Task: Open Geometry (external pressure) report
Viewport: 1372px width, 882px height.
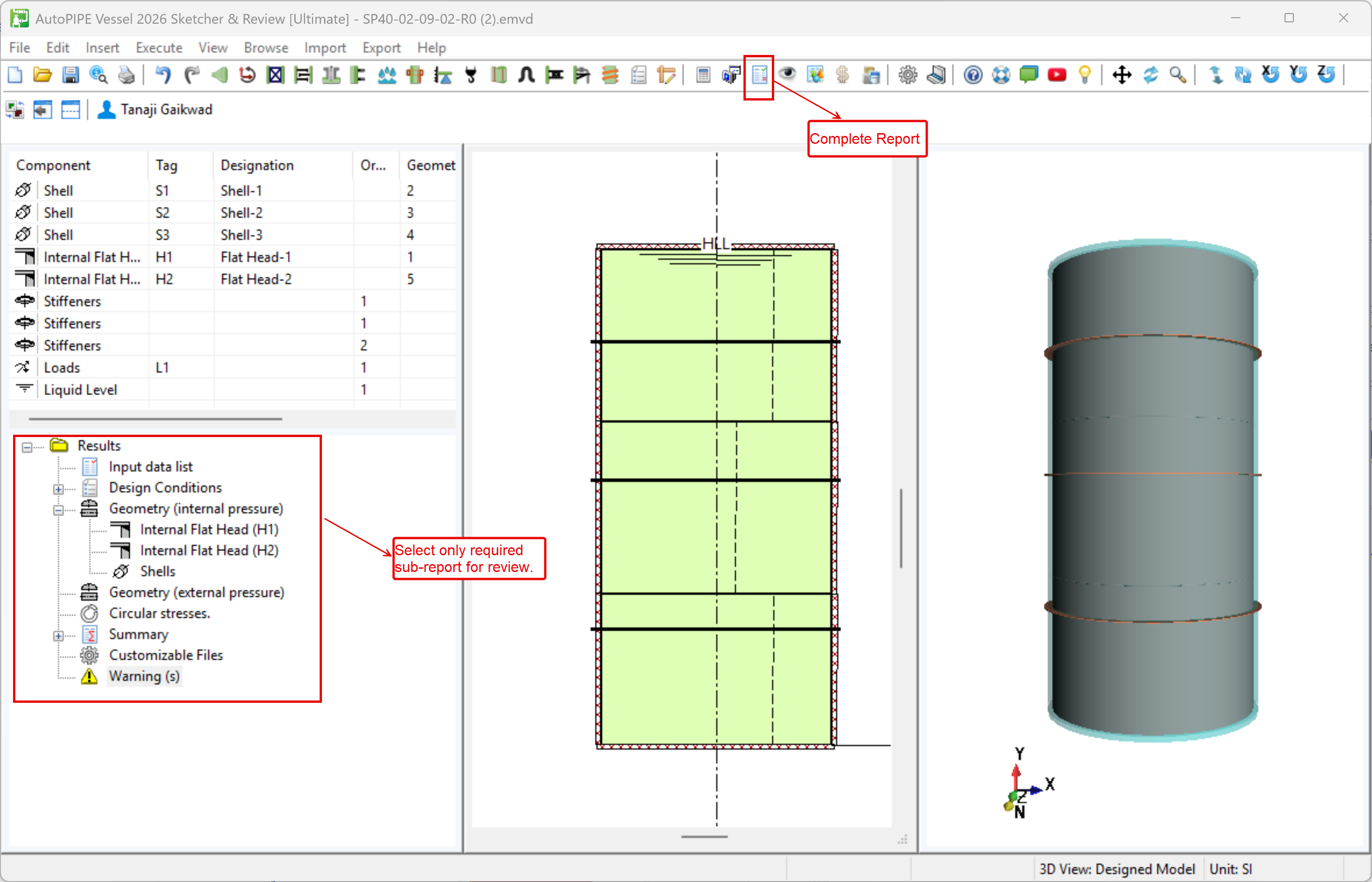Action: pyautogui.click(x=196, y=592)
